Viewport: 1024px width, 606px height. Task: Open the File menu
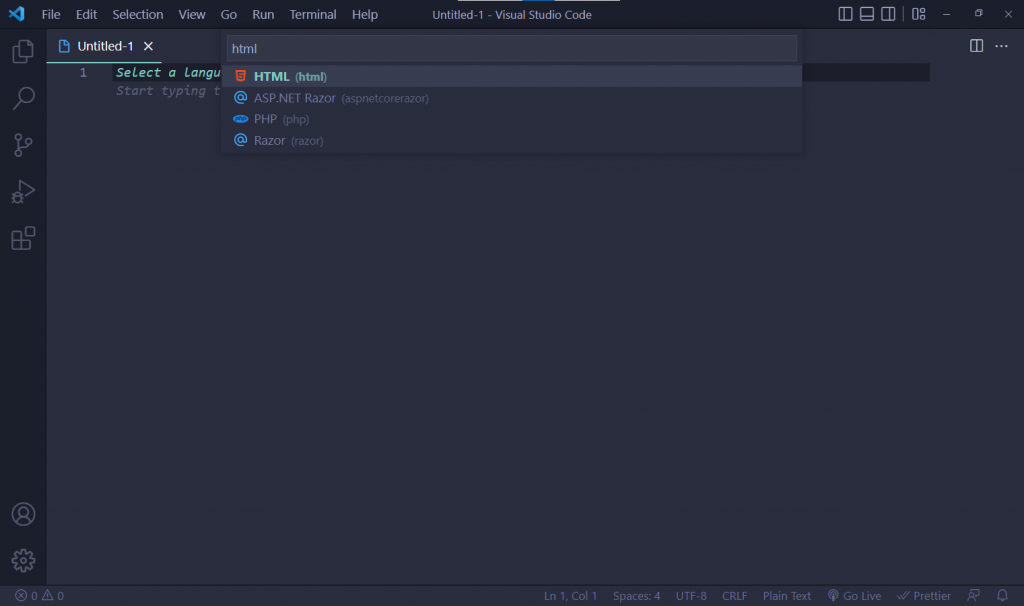51,14
